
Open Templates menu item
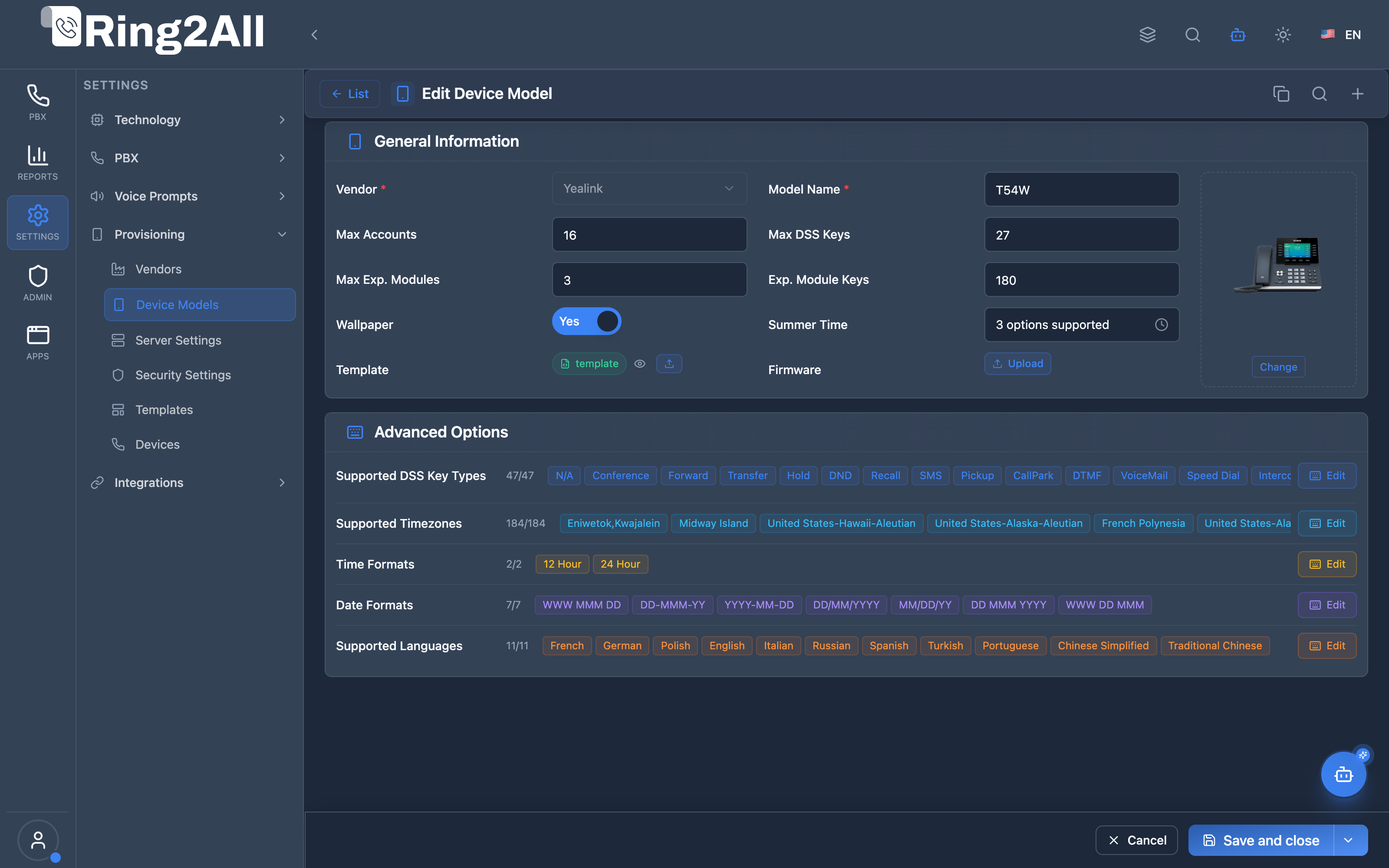click(x=200, y=410)
